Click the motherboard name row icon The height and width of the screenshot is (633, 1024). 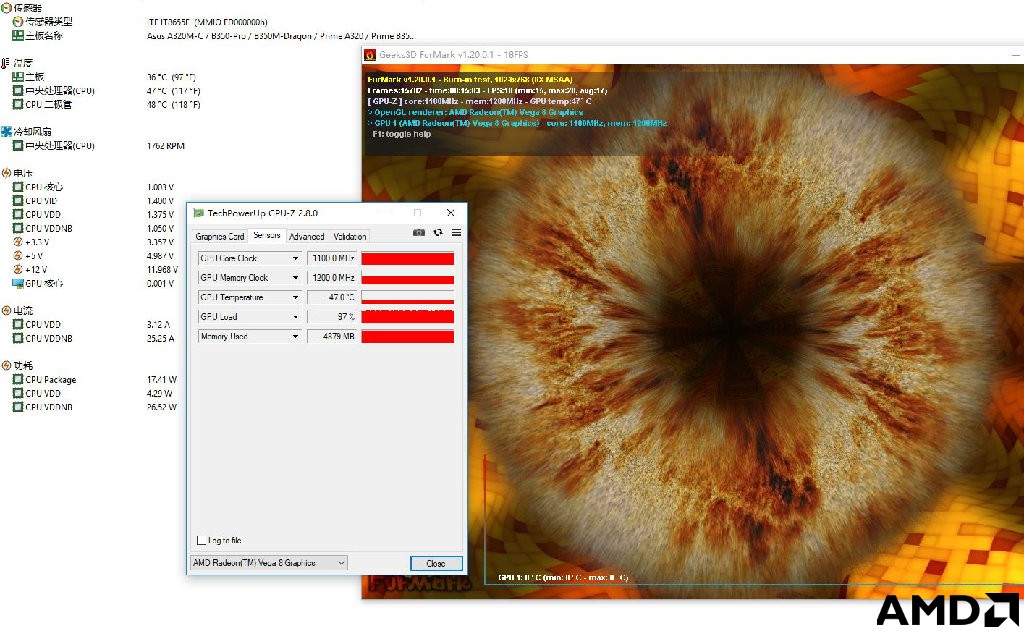coord(18,35)
